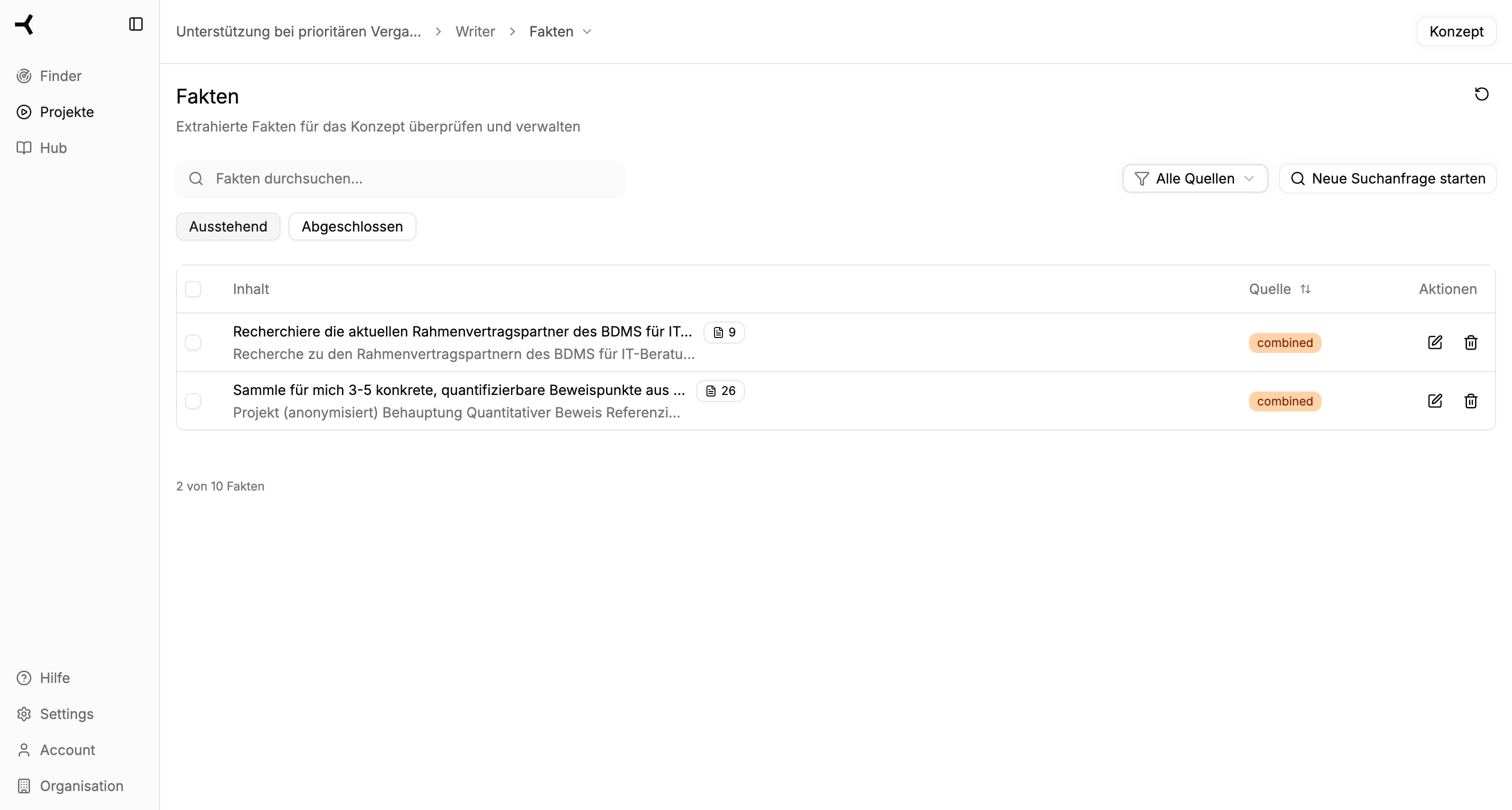Delete the Beweispunkte fact row
The width and height of the screenshot is (1512, 810).
1470,401
